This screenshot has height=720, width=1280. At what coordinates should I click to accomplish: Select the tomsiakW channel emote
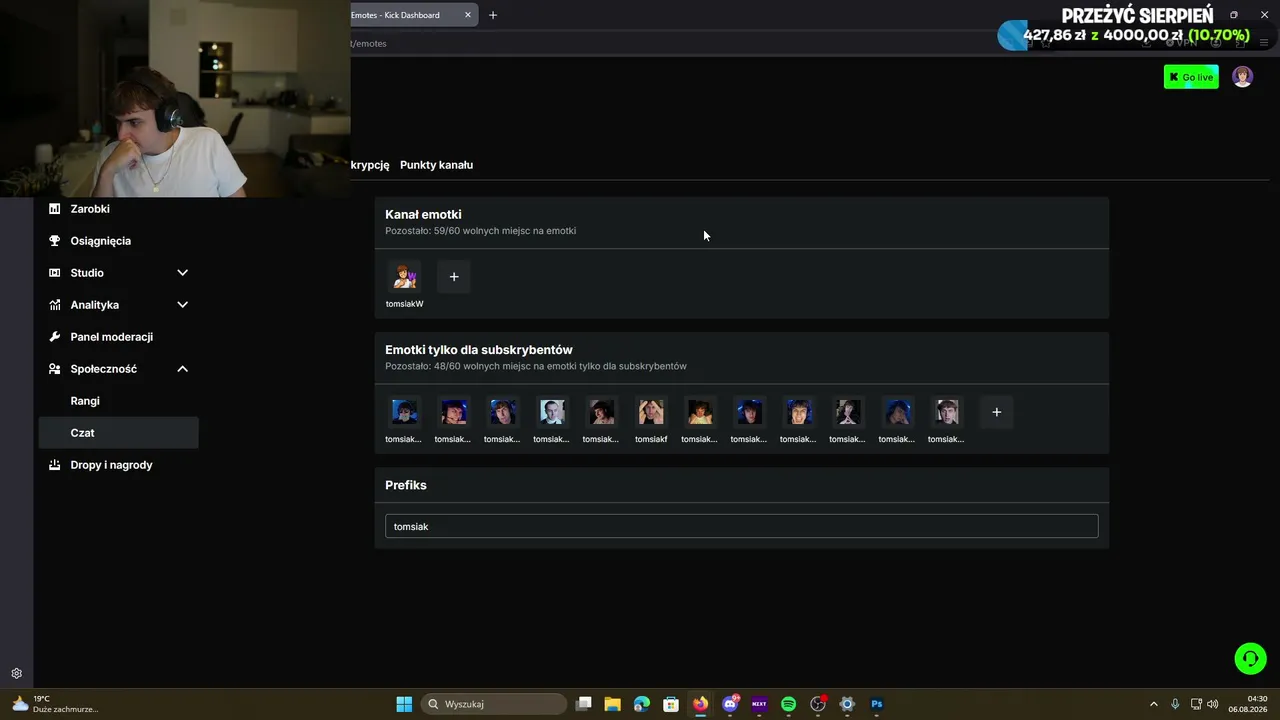click(405, 277)
